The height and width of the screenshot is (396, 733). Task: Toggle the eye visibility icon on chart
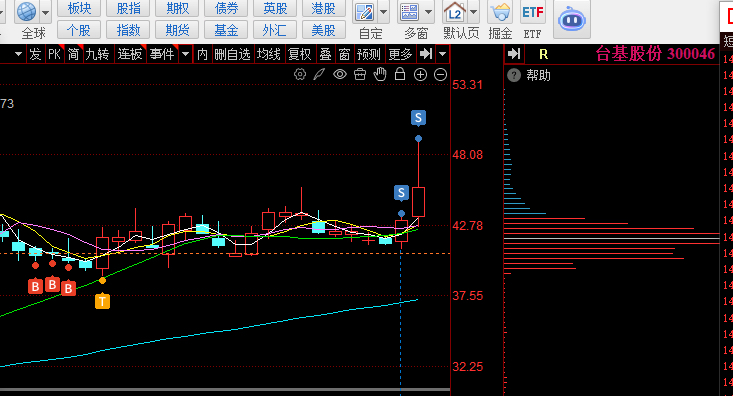pos(340,74)
